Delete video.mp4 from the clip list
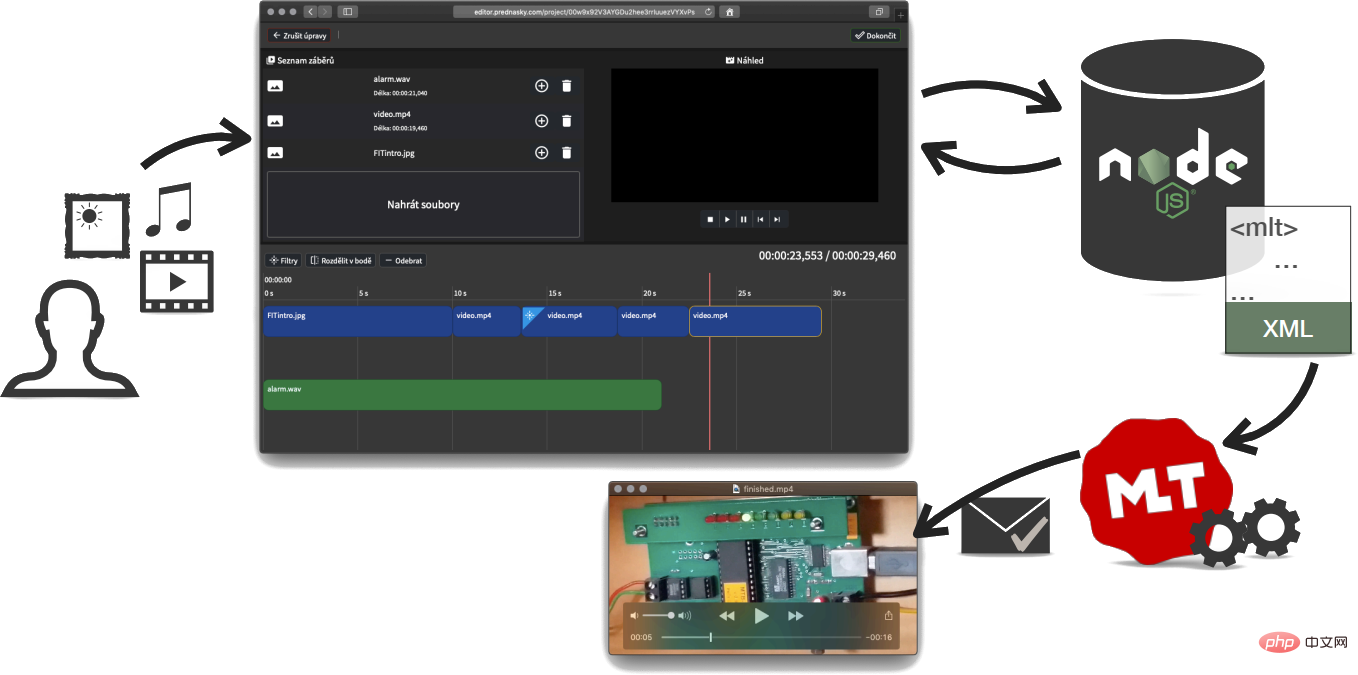The height and width of the screenshot is (675, 1358). [x=567, y=121]
